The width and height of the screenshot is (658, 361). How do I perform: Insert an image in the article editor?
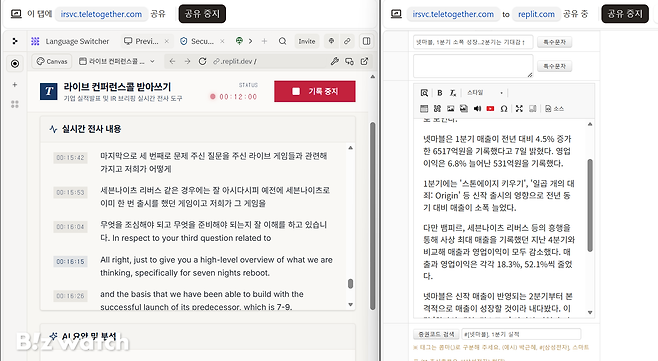[451, 108]
